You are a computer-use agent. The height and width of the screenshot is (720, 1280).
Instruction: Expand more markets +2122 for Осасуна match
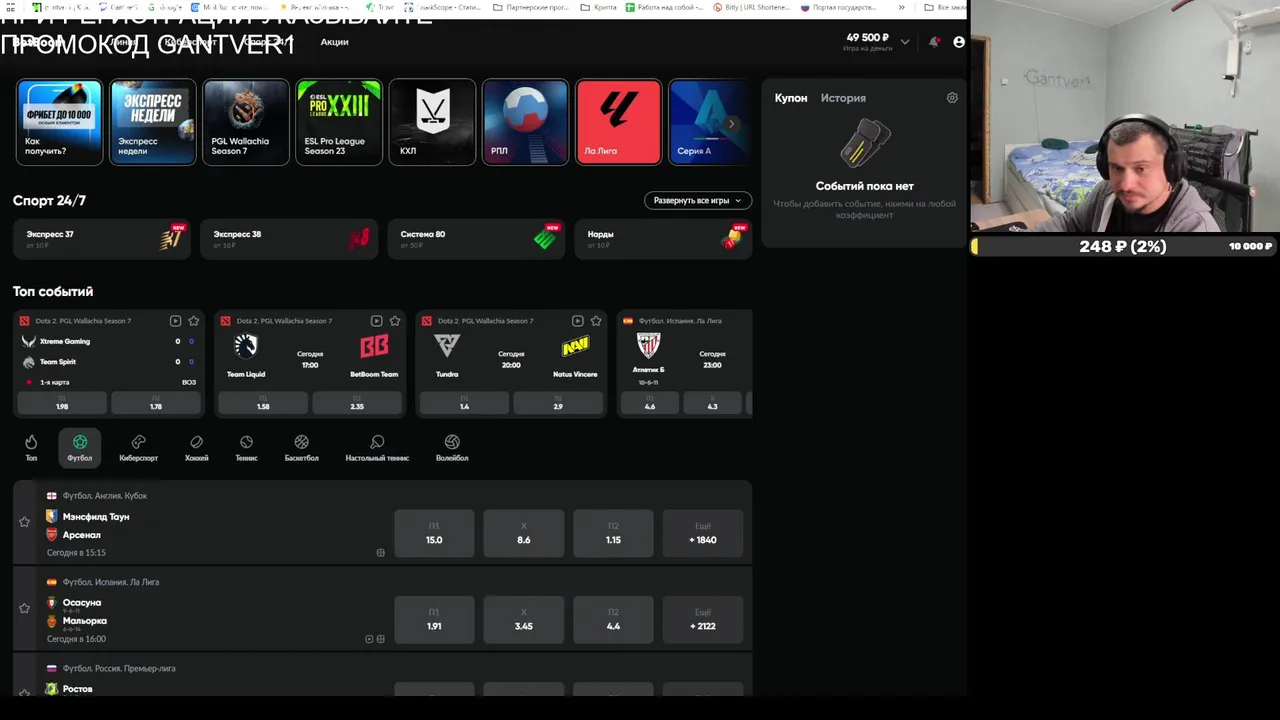tap(703, 619)
